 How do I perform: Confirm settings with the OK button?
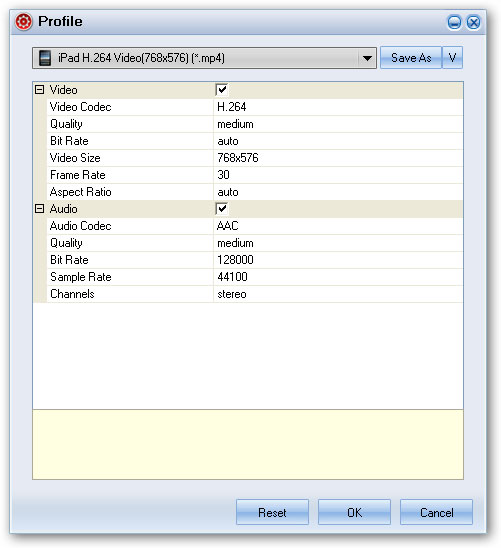(x=354, y=512)
